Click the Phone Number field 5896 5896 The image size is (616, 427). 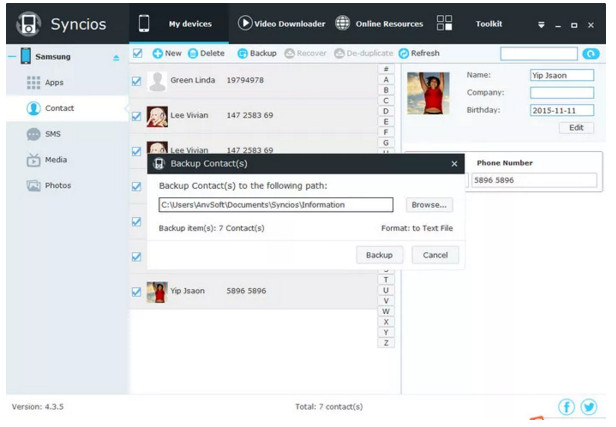click(534, 180)
